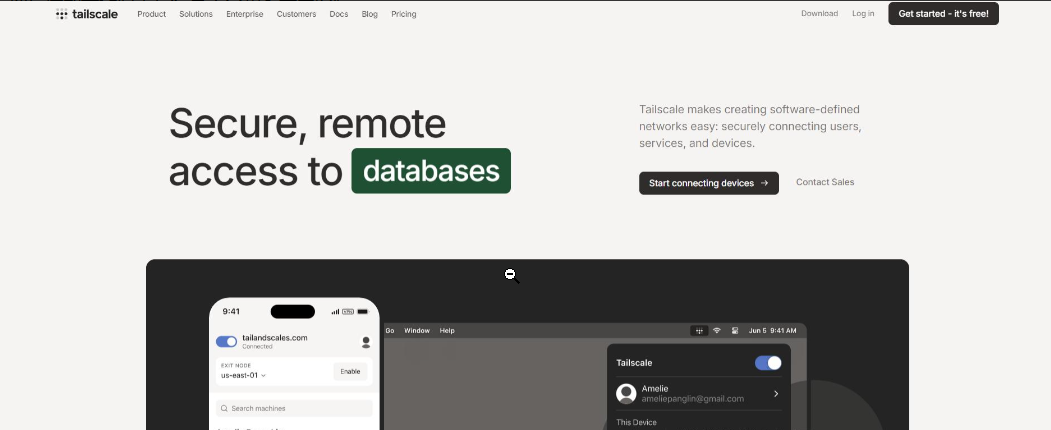
Task: Click the Wi-Fi icon in the mockup menu bar
Action: tap(717, 331)
